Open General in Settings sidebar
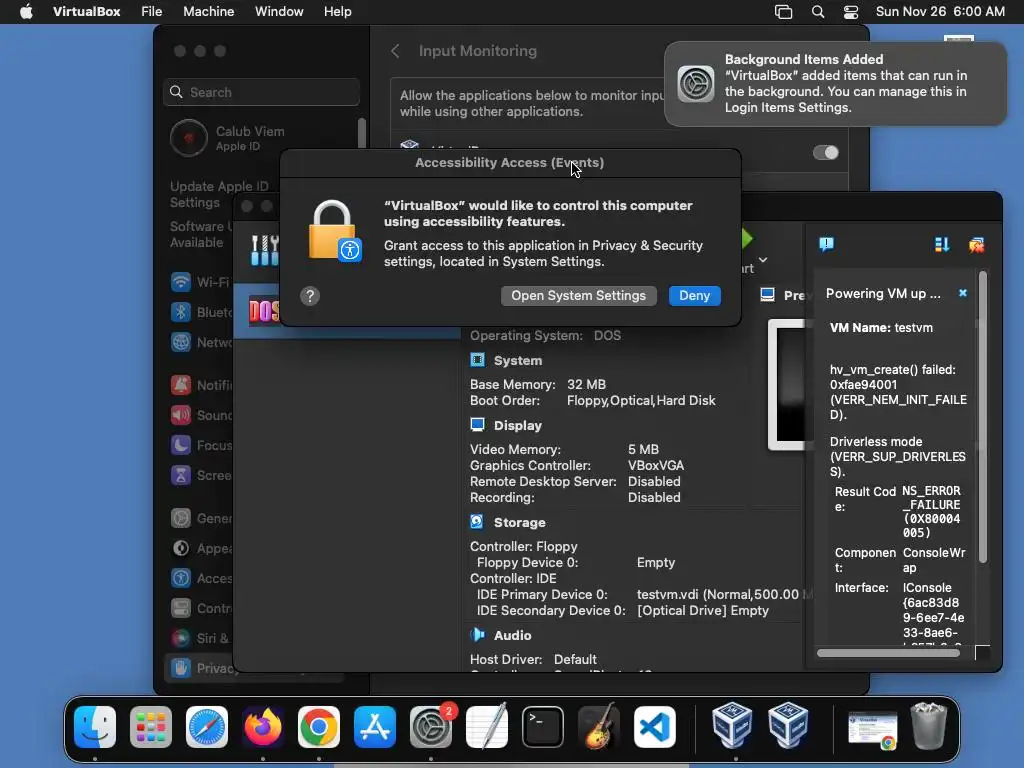Viewport: 1024px width, 768px height. (200, 519)
